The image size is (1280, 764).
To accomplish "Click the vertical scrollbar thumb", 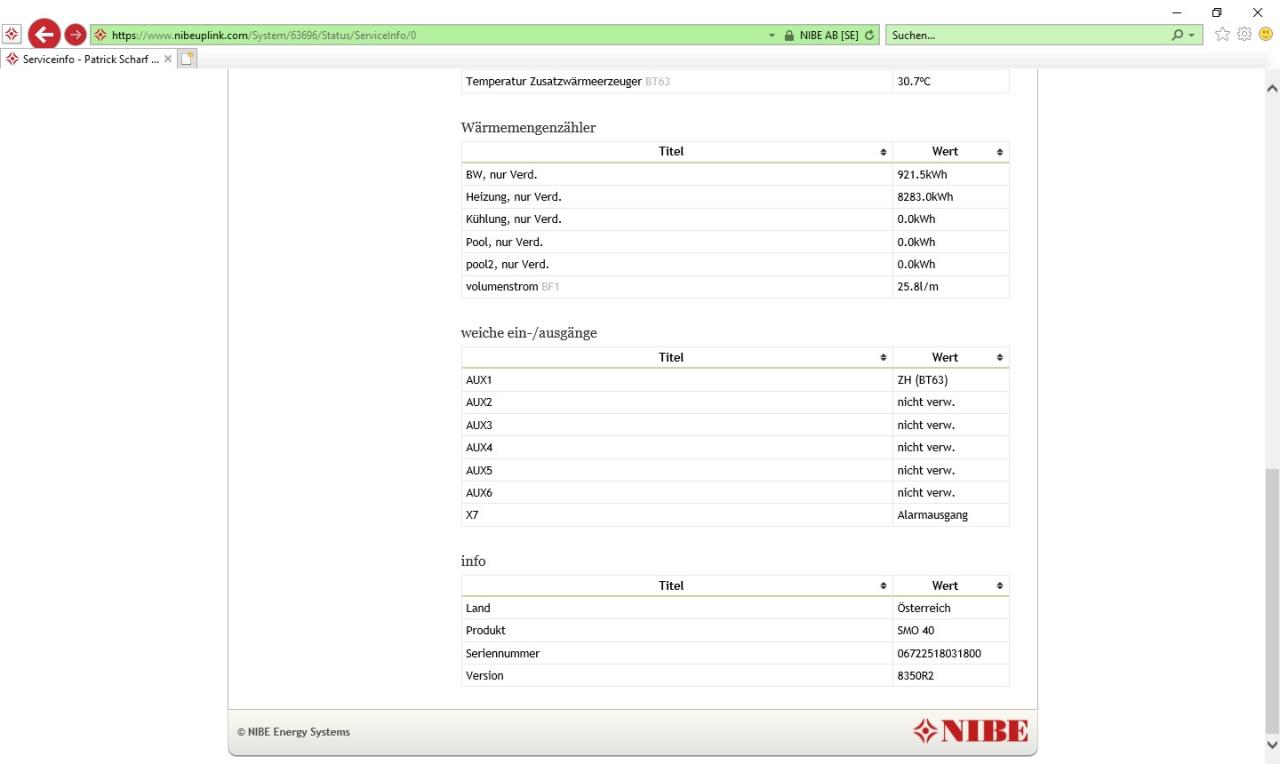I will 1271,599.
